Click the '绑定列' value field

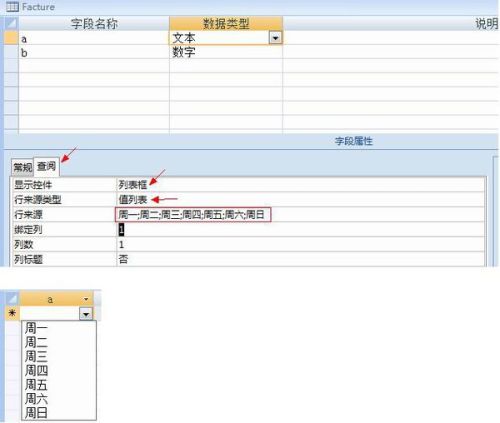tap(301, 230)
